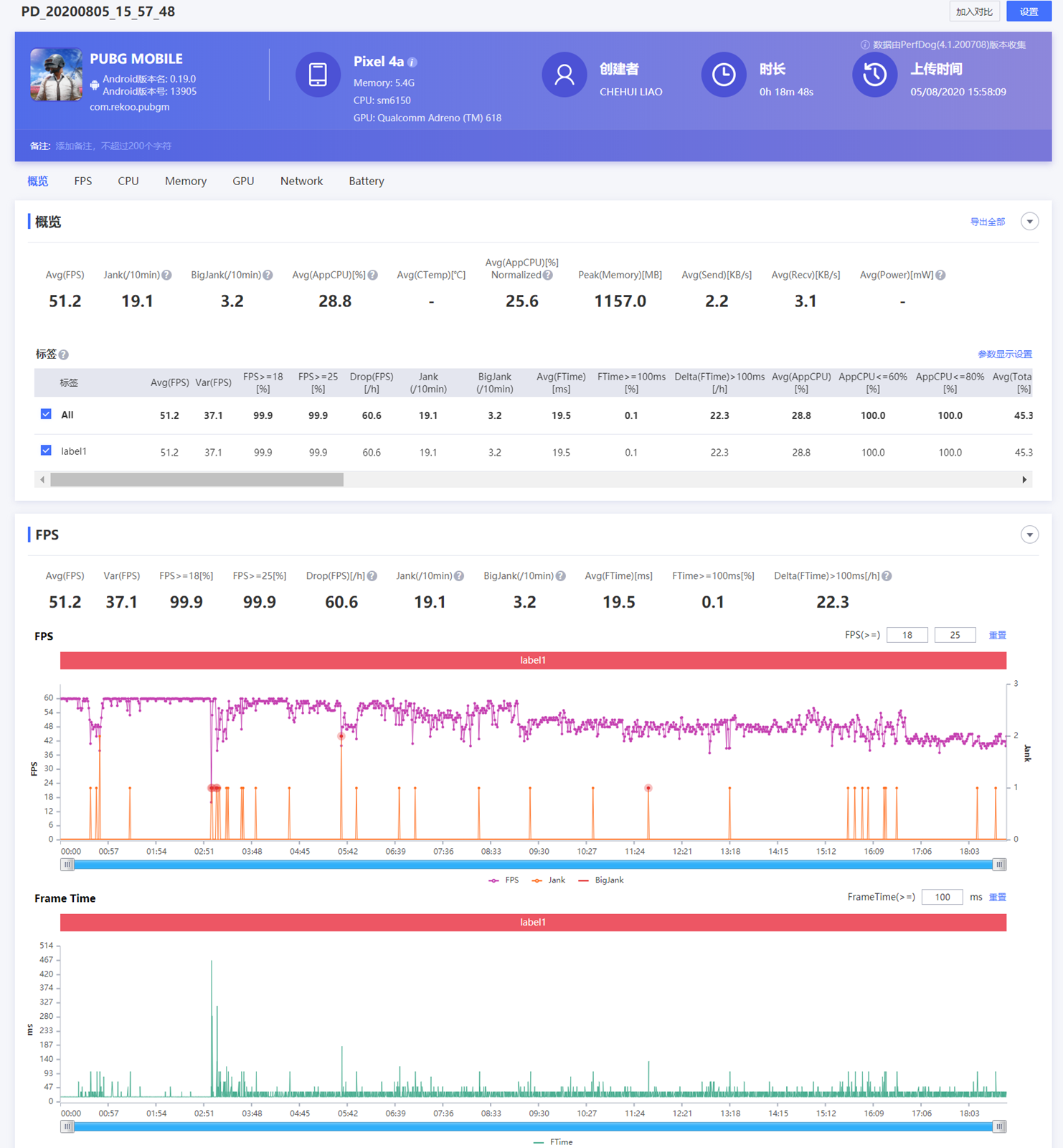Click the help icon beside Jank(/10min) in overview
The height and width of the screenshot is (1148, 1063).
(x=166, y=276)
